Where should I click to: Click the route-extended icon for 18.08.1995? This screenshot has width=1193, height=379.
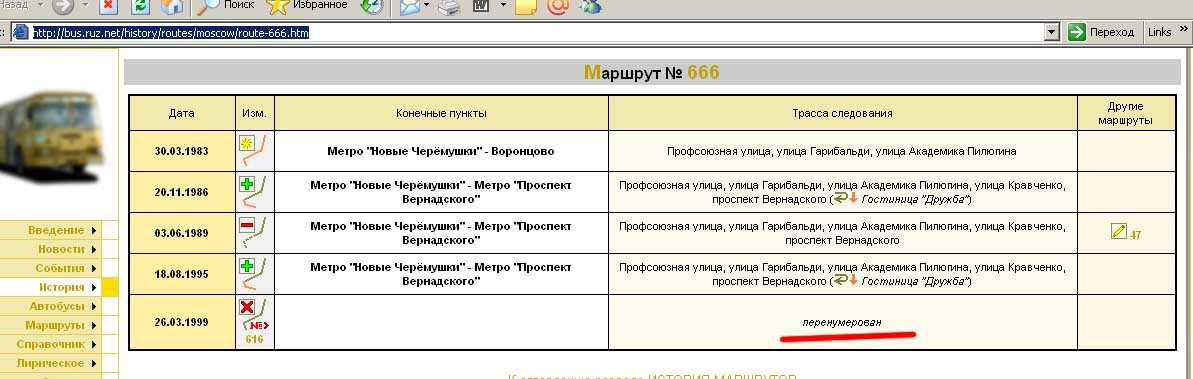click(254, 274)
